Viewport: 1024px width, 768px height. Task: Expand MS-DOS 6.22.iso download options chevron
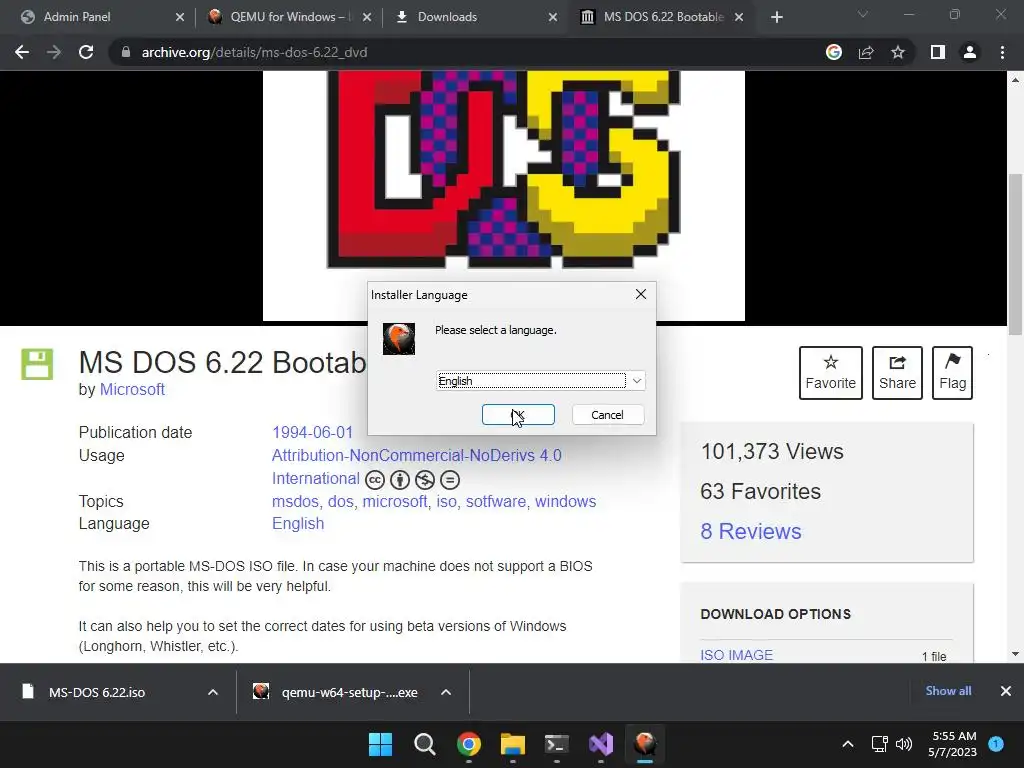coord(213,692)
